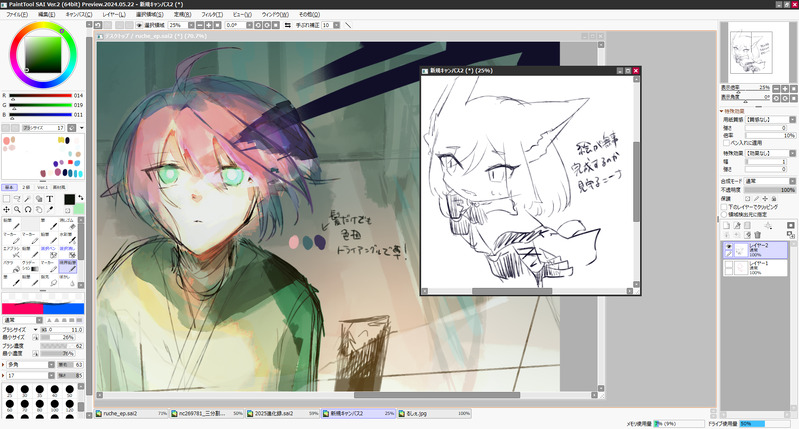This screenshot has height=429, width=799.
Task: Select 領域検出元に指定 radio option
Action: point(724,214)
